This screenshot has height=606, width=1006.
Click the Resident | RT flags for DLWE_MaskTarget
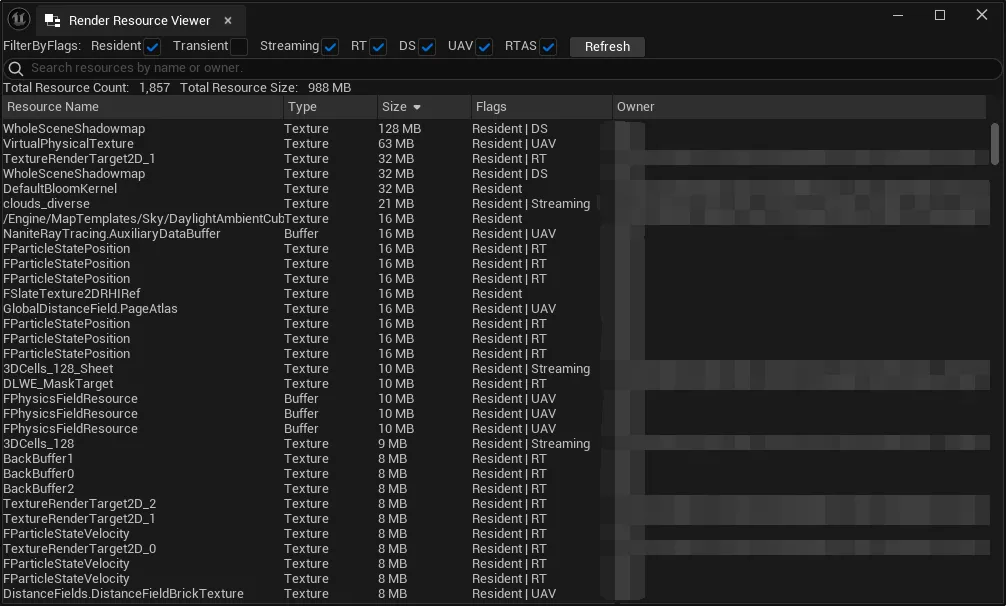(509, 383)
